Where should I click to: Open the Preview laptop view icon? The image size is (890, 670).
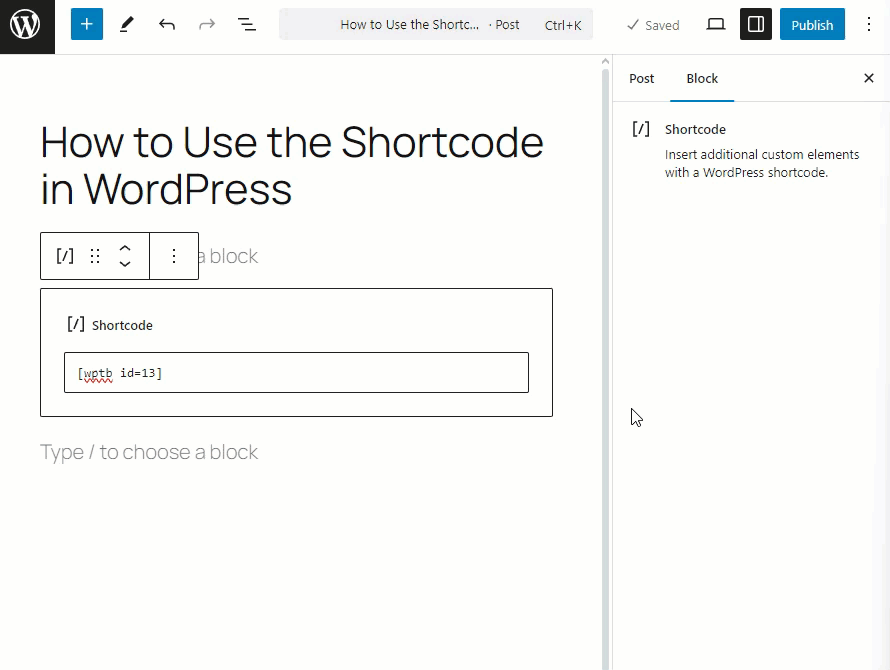[716, 24]
